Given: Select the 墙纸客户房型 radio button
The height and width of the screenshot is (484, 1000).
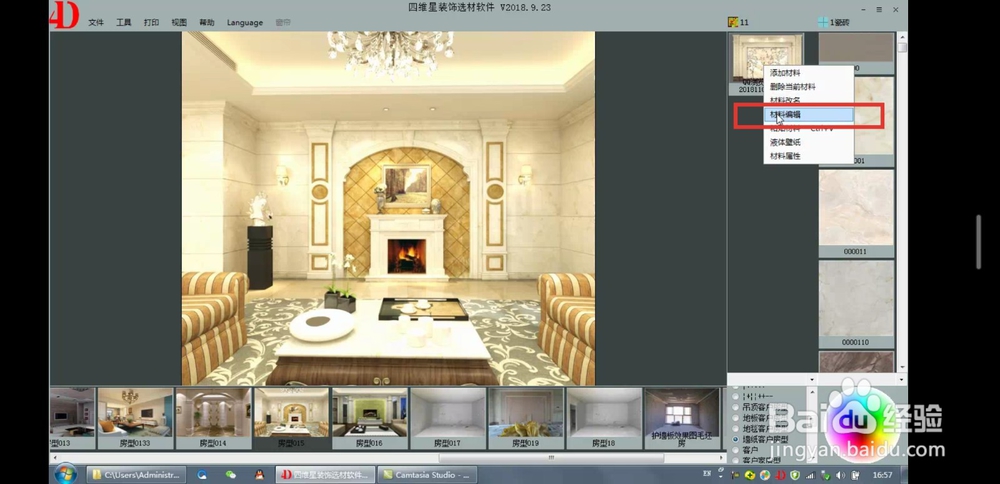Looking at the screenshot, I should point(736,439).
